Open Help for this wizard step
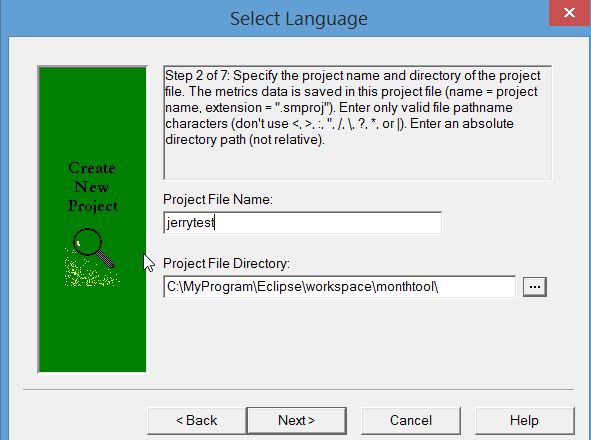591x440 pixels. (x=525, y=420)
